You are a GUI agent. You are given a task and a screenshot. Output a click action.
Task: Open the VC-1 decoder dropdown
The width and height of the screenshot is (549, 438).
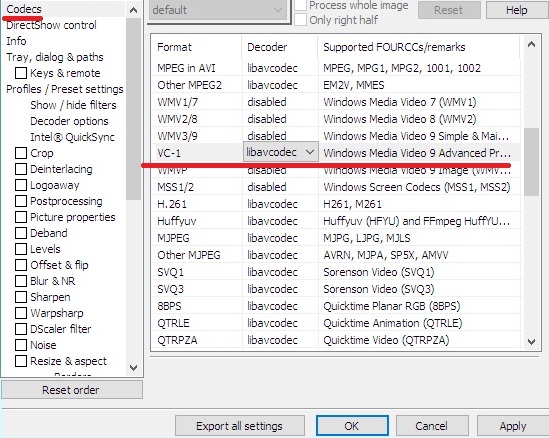[x=281, y=152]
